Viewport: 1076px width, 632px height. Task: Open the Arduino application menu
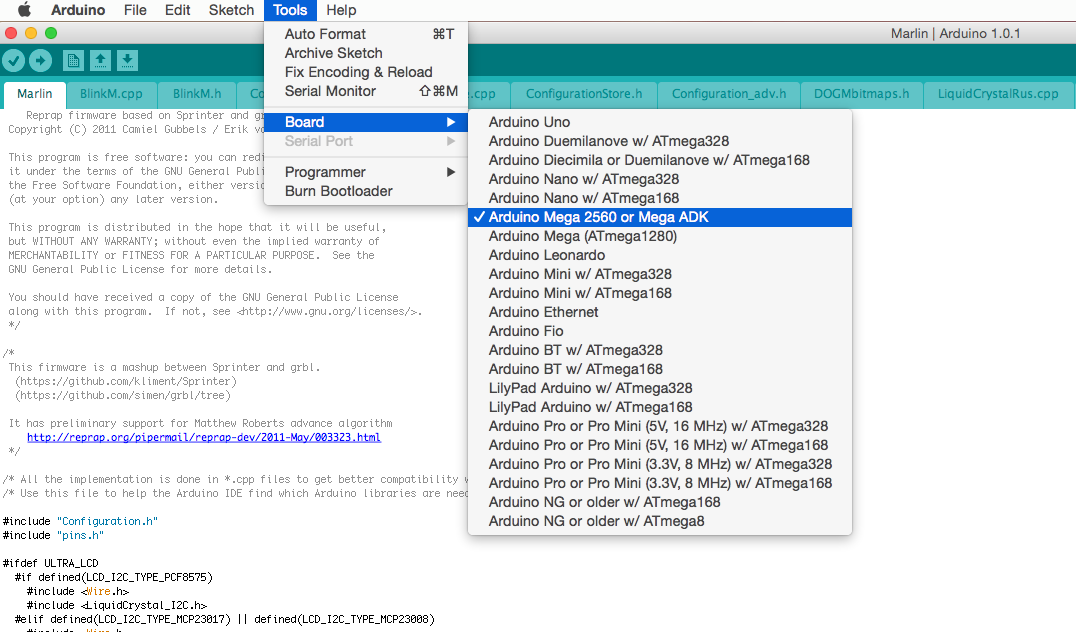click(x=78, y=10)
